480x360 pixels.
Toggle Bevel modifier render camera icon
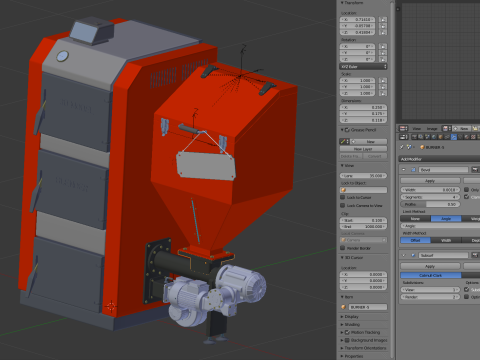[475, 170]
